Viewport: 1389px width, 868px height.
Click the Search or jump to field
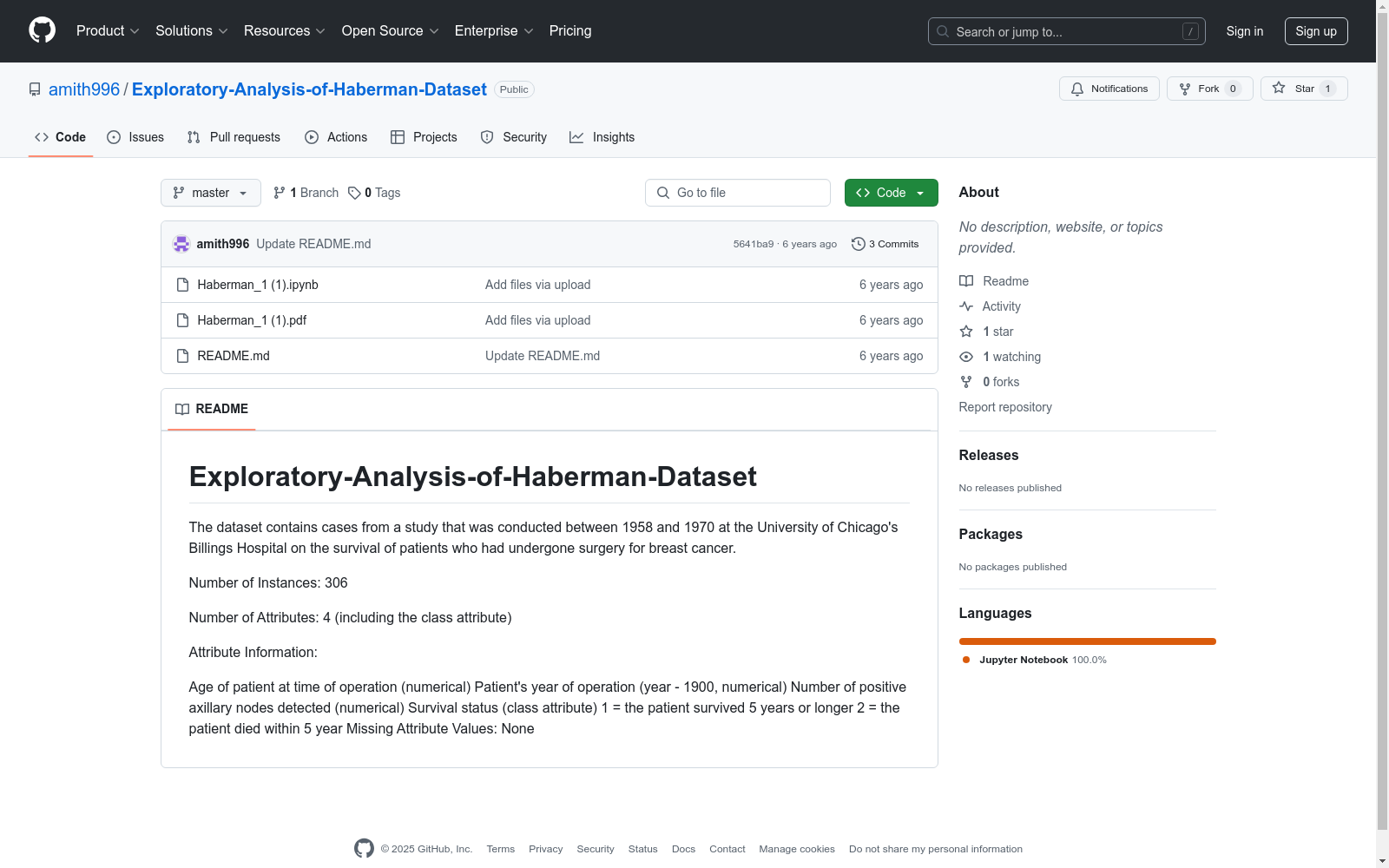click(x=1067, y=31)
